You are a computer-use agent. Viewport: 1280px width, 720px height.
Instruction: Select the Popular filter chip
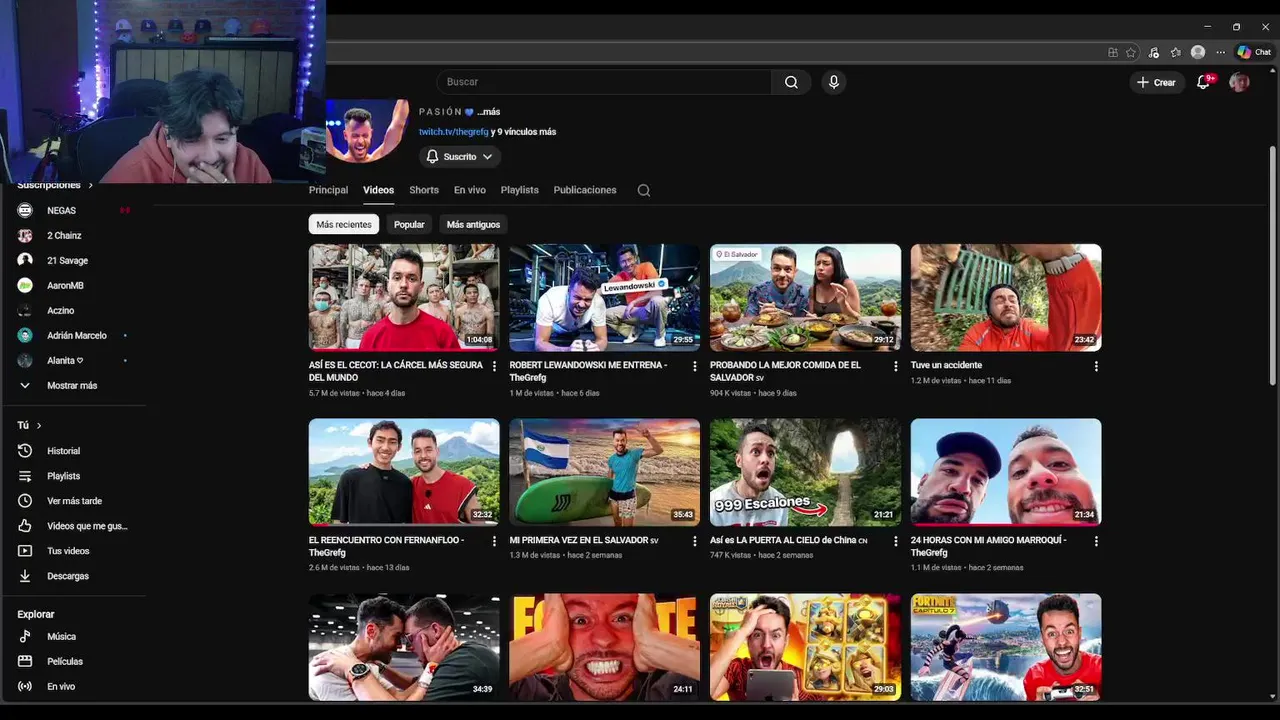click(409, 224)
